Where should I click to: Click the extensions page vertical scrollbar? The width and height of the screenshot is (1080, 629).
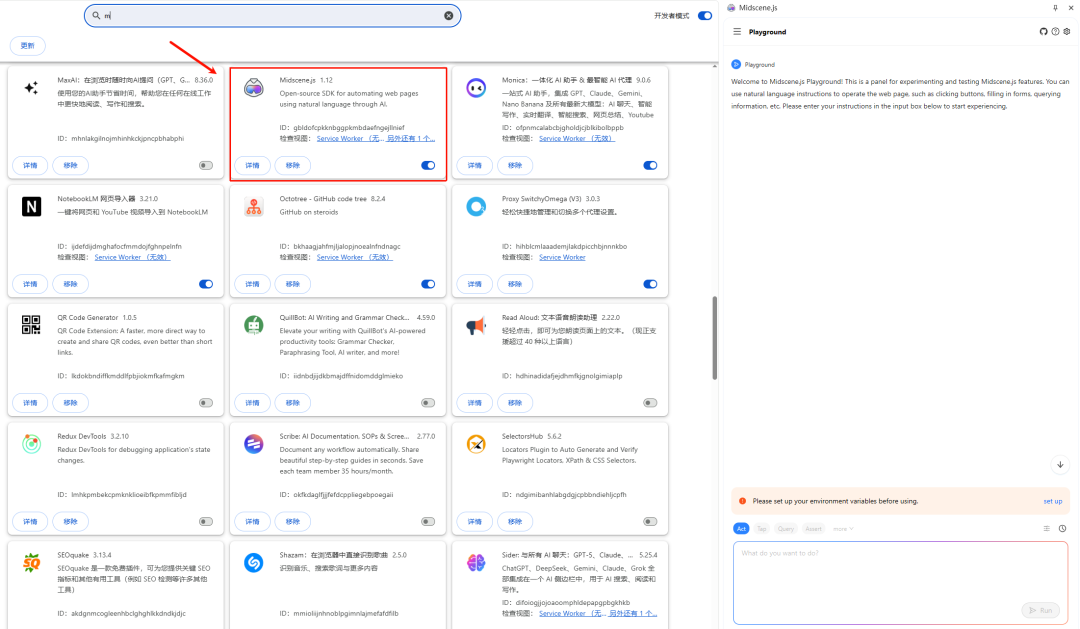coord(714,338)
